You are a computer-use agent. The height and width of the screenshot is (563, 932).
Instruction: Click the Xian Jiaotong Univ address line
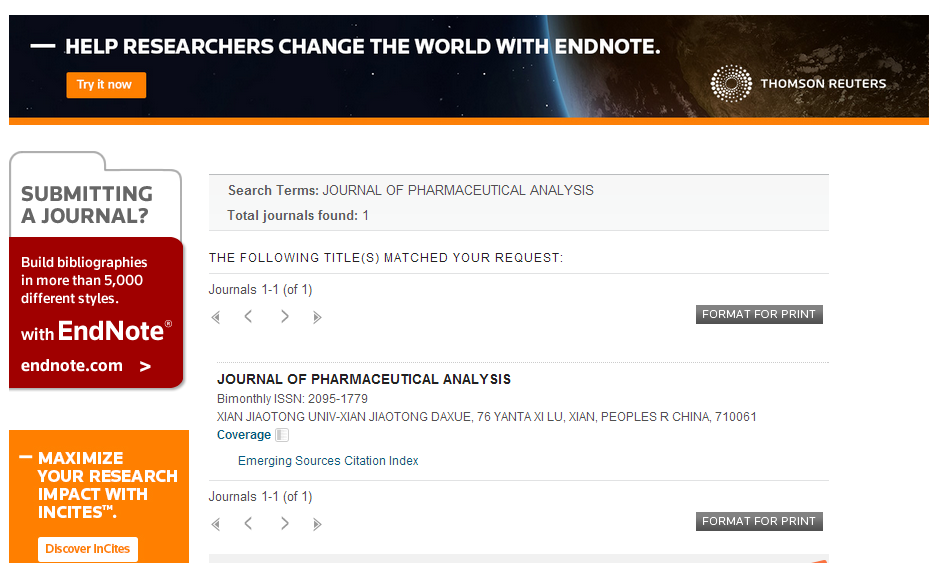click(x=487, y=417)
